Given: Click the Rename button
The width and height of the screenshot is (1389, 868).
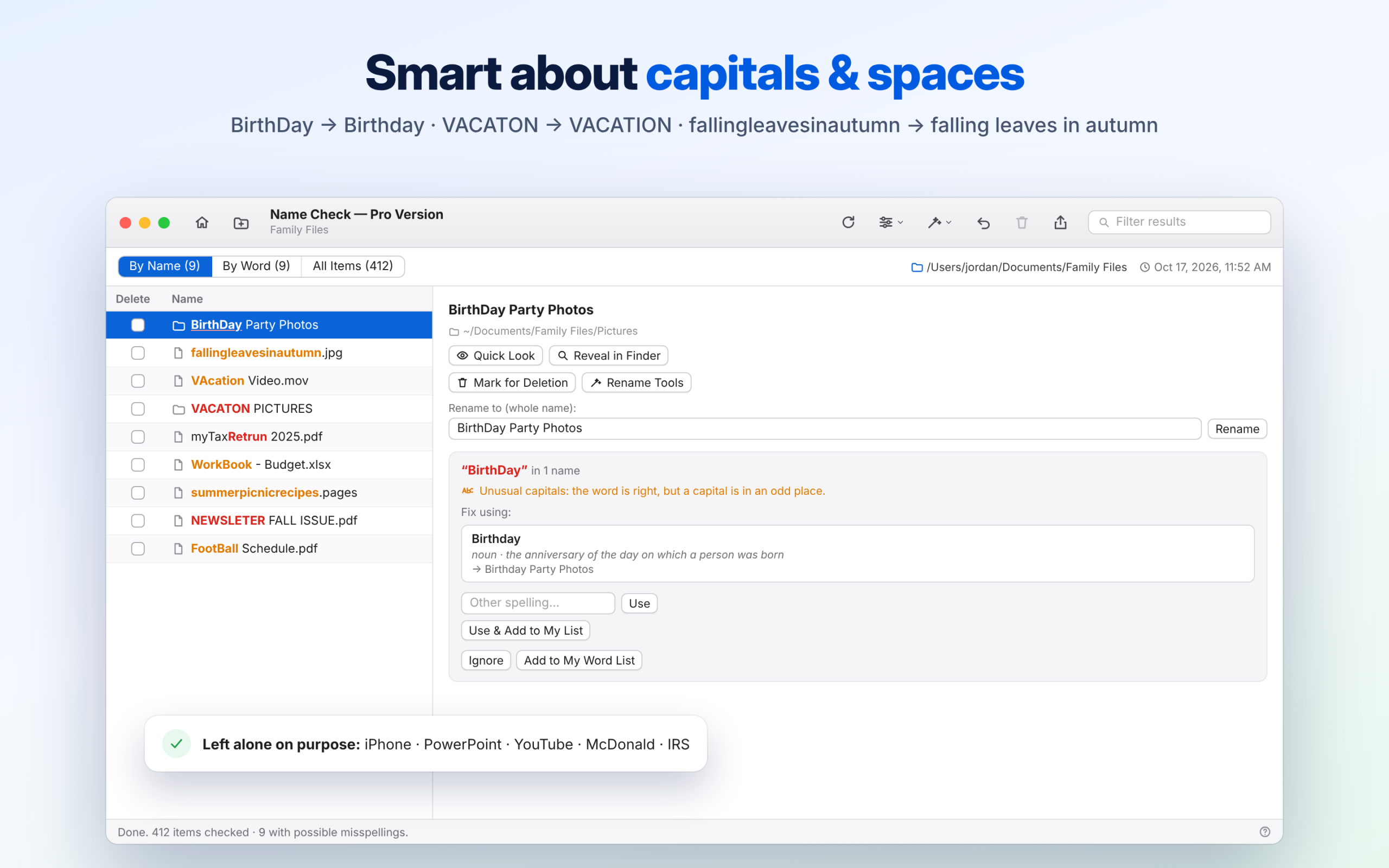Looking at the screenshot, I should [1237, 429].
